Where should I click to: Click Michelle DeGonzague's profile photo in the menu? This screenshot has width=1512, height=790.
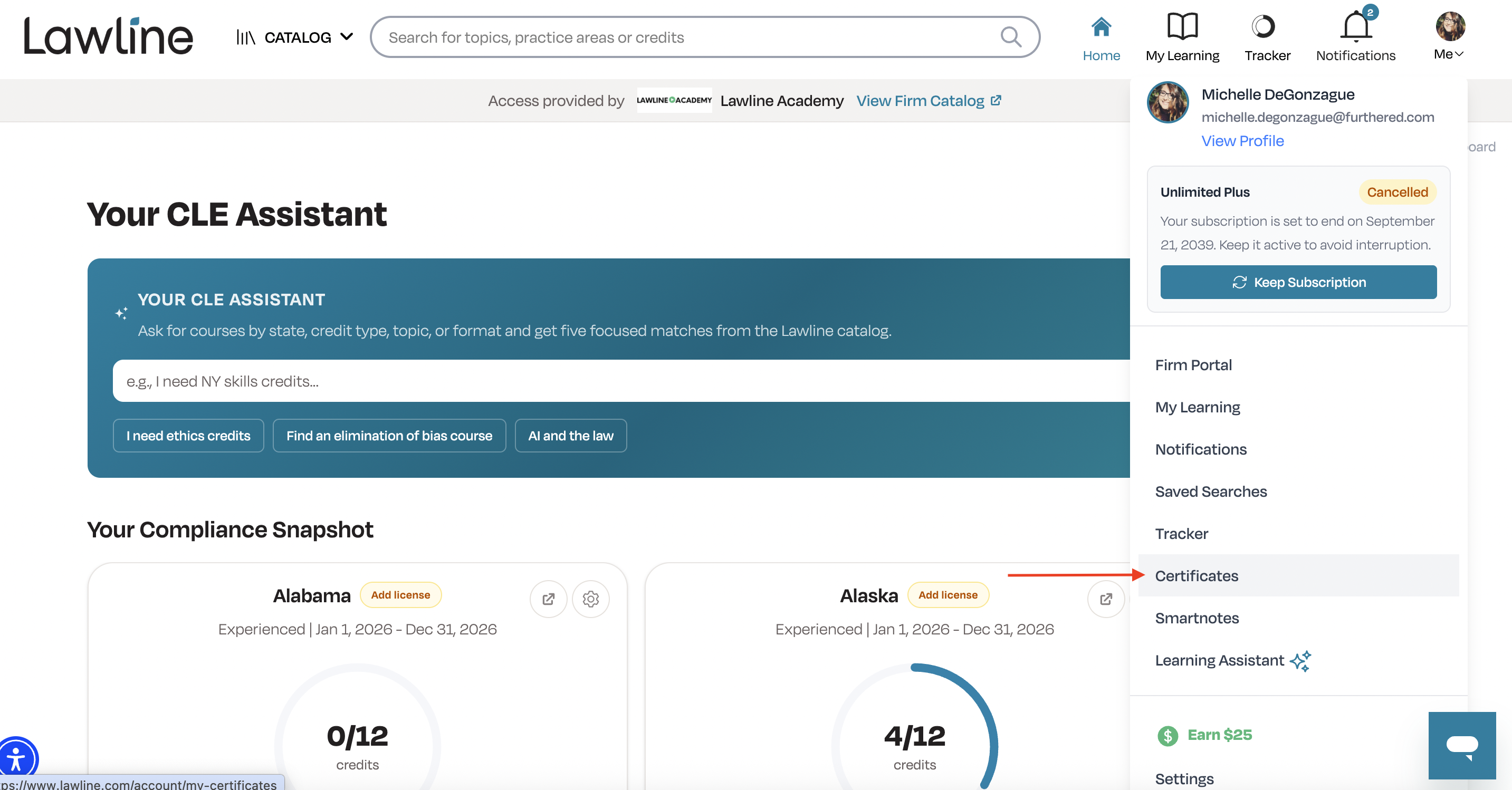pos(1168,102)
